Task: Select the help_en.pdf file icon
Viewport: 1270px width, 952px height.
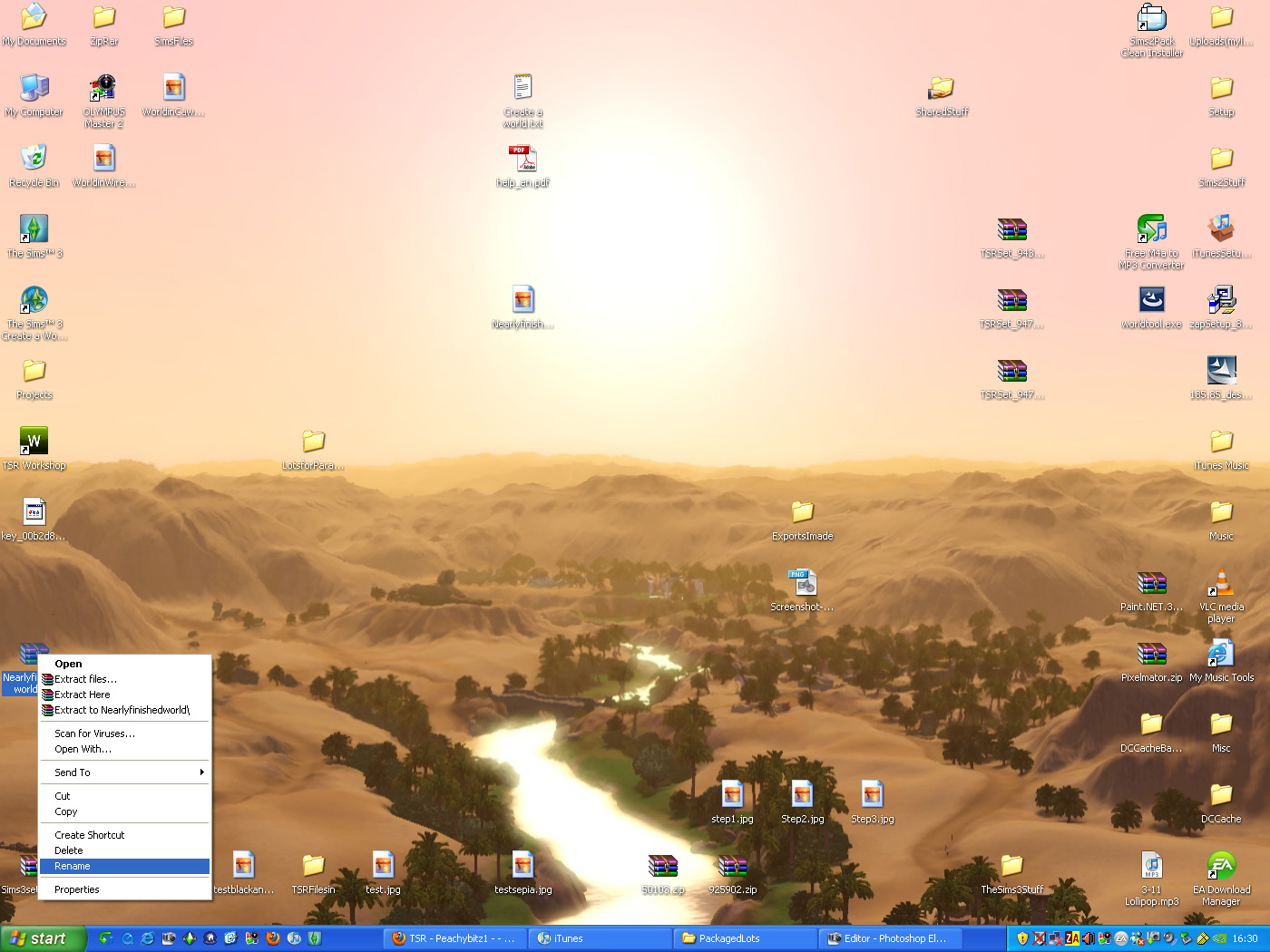Action: (523, 159)
